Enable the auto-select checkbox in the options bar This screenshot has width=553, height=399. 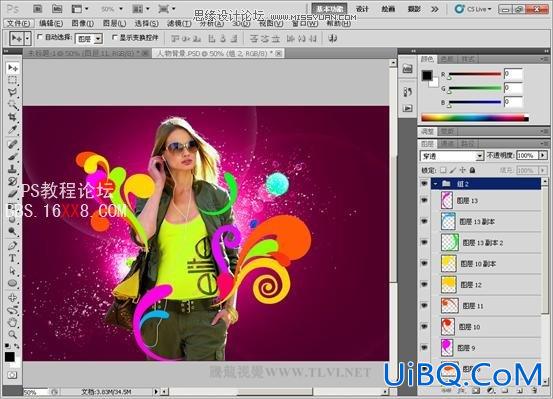tap(40, 37)
